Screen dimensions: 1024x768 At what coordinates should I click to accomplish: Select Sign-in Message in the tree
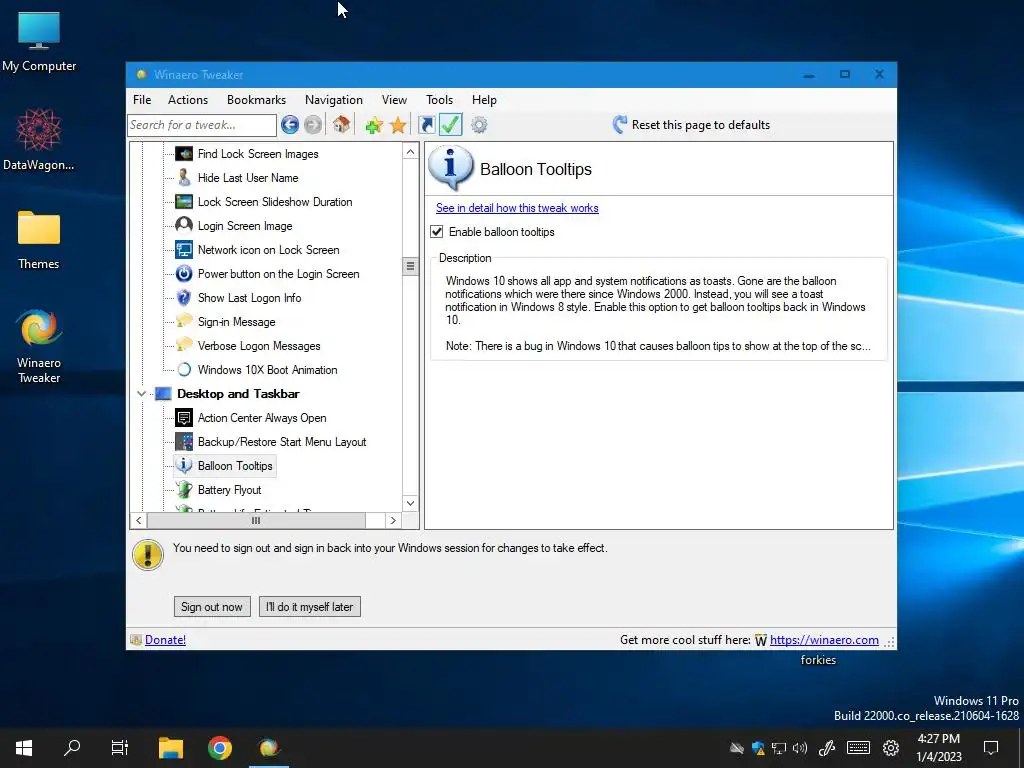tap(236, 322)
